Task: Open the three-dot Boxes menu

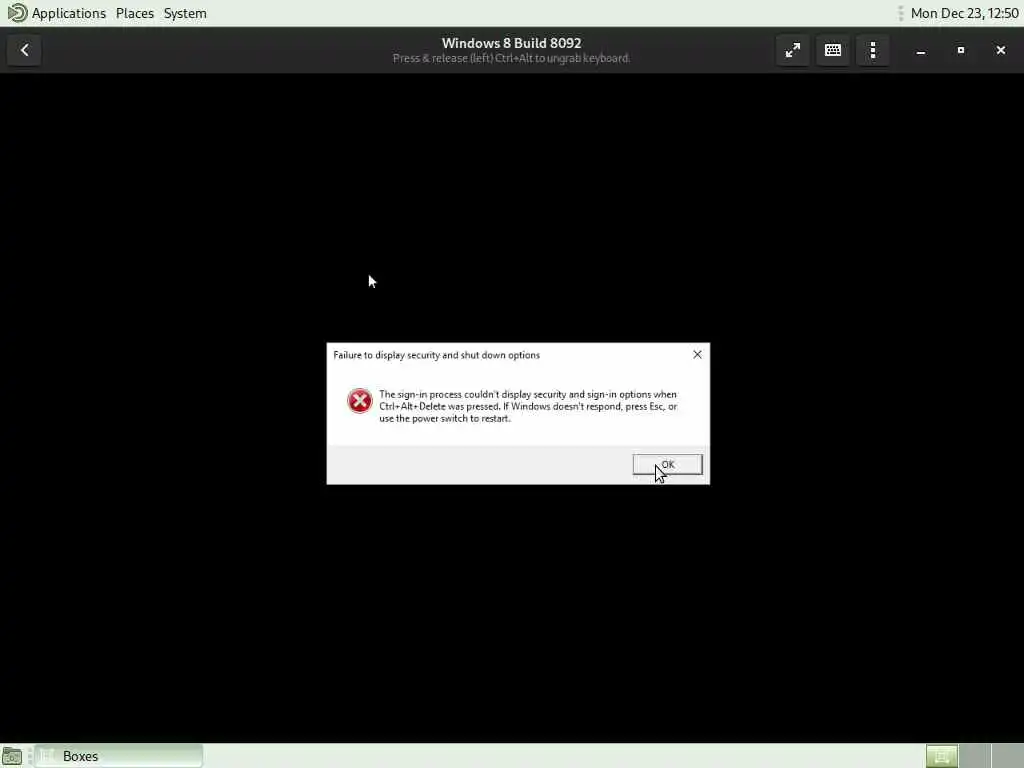Action: click(x=872, y=50)
